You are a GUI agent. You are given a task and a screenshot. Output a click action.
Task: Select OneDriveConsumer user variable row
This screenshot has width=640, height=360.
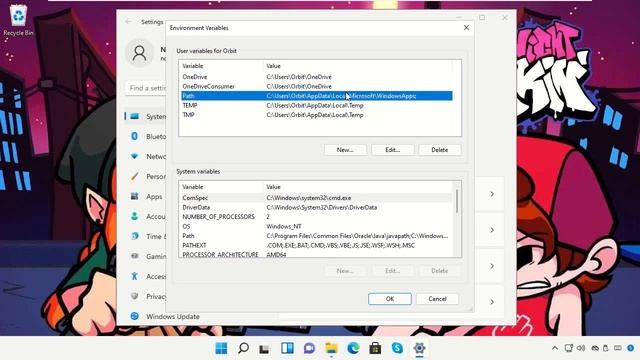point(317,86)
